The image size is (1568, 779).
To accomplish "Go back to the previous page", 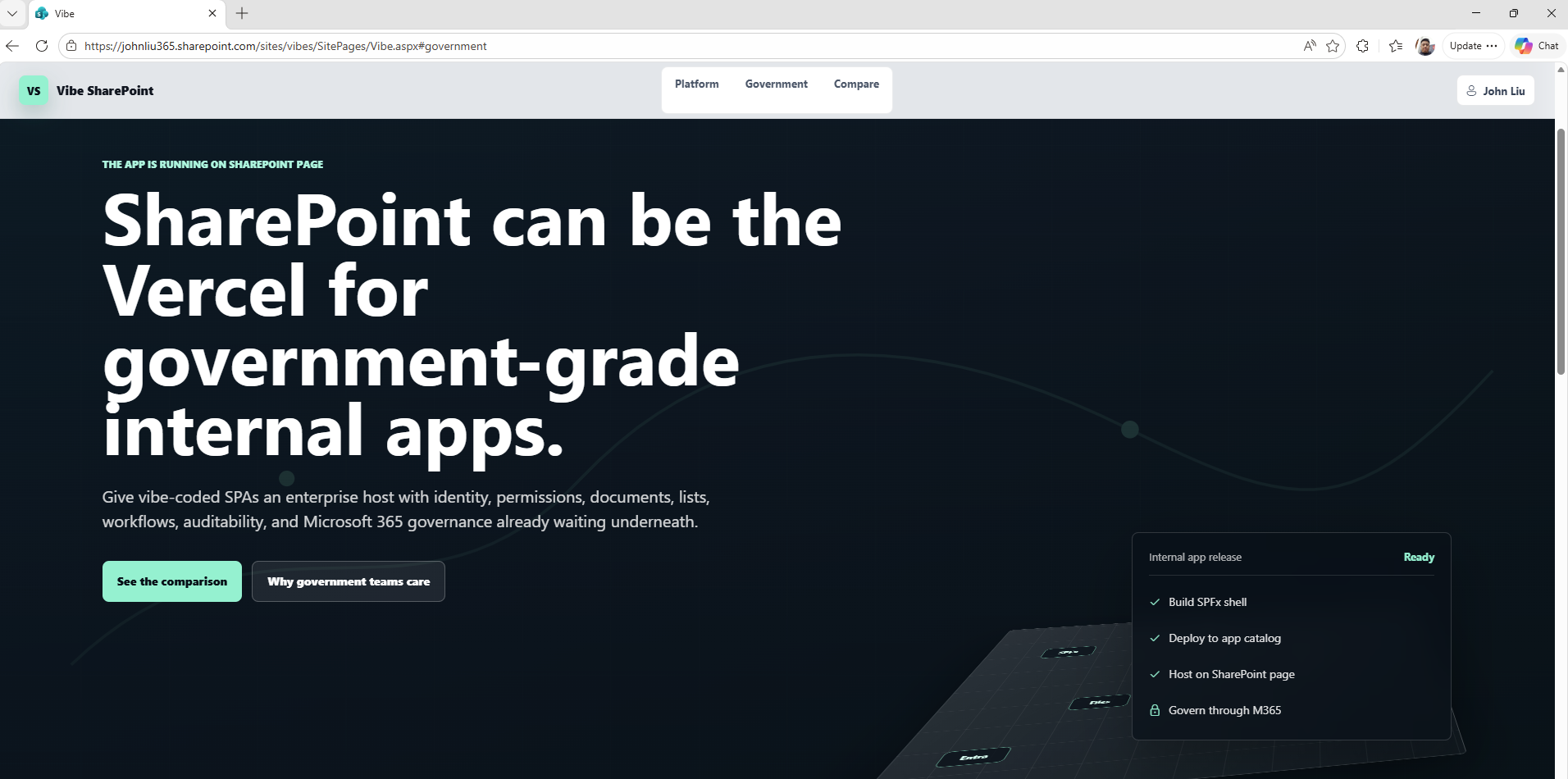I will click(12, 46).
